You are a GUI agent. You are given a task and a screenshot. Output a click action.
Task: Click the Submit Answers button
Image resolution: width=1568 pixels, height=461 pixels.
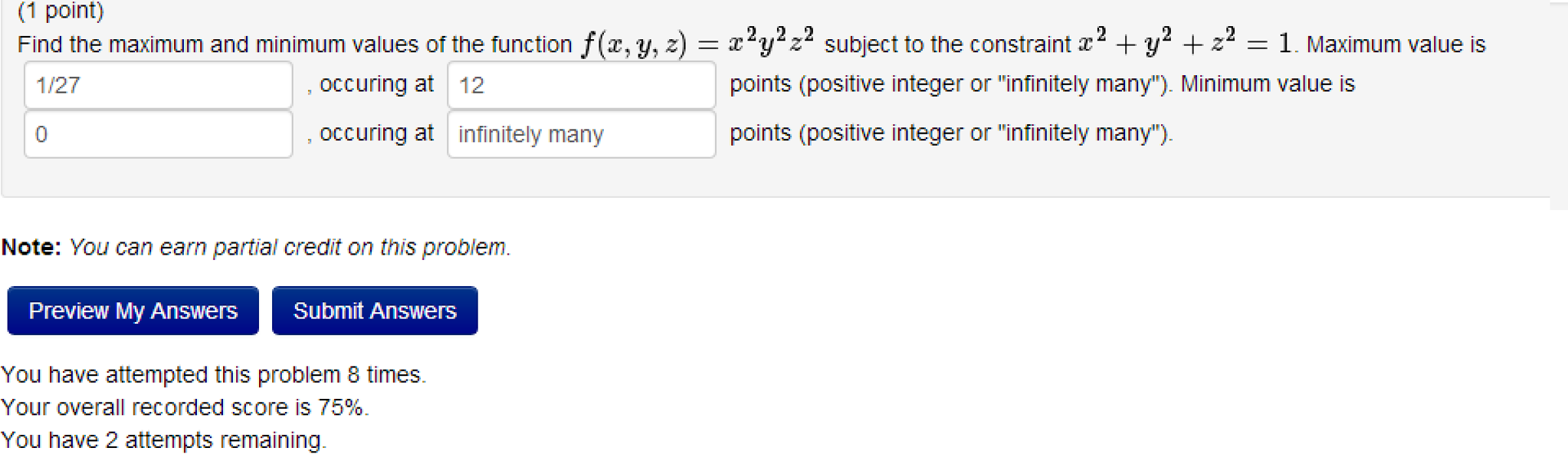[x=373, y=311]
